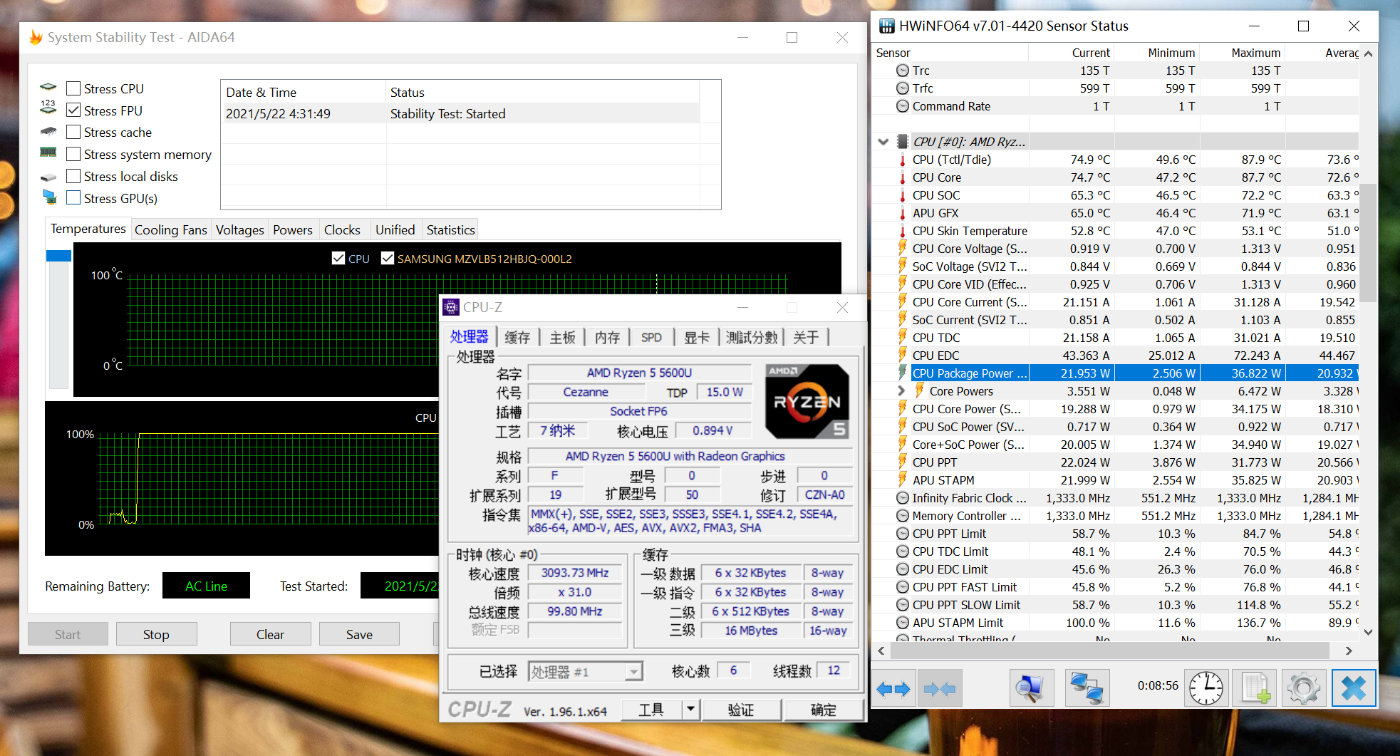Click the 验证 button in CPU-Z
The width and height of the screenshot is (1400, 756).
point(741,710)
